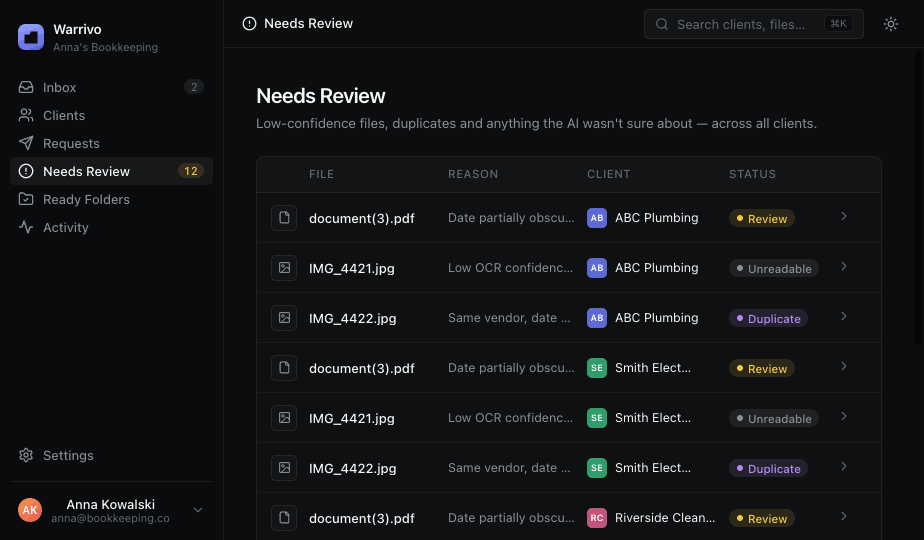Image resolution: width=924 pixels, height=540 pixels.
Task: Click the AB avatar in the ABC Plumbing IMG_4422.jpg row
Action: coord(597,318)
